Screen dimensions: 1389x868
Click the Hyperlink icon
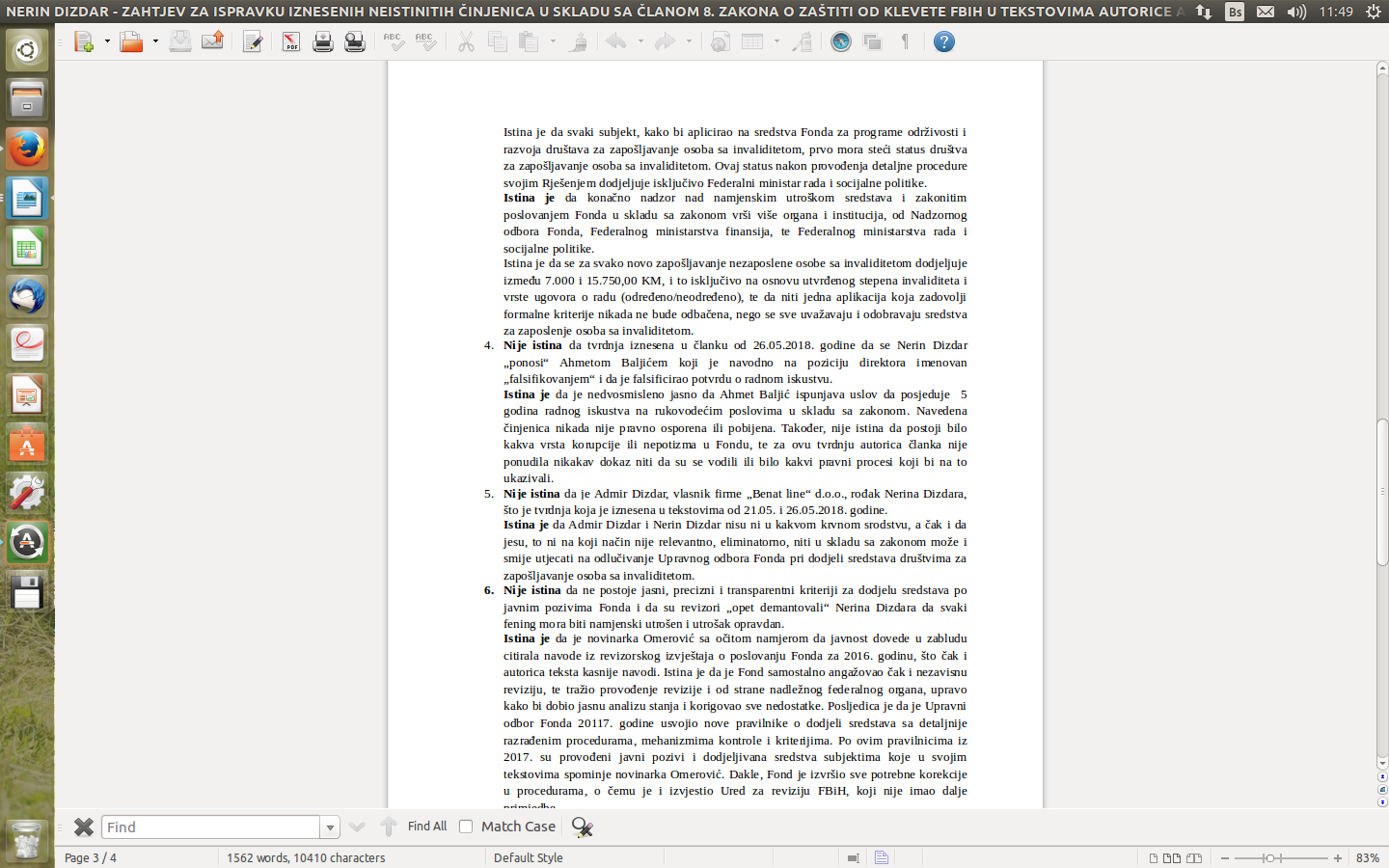pos(721,41)
